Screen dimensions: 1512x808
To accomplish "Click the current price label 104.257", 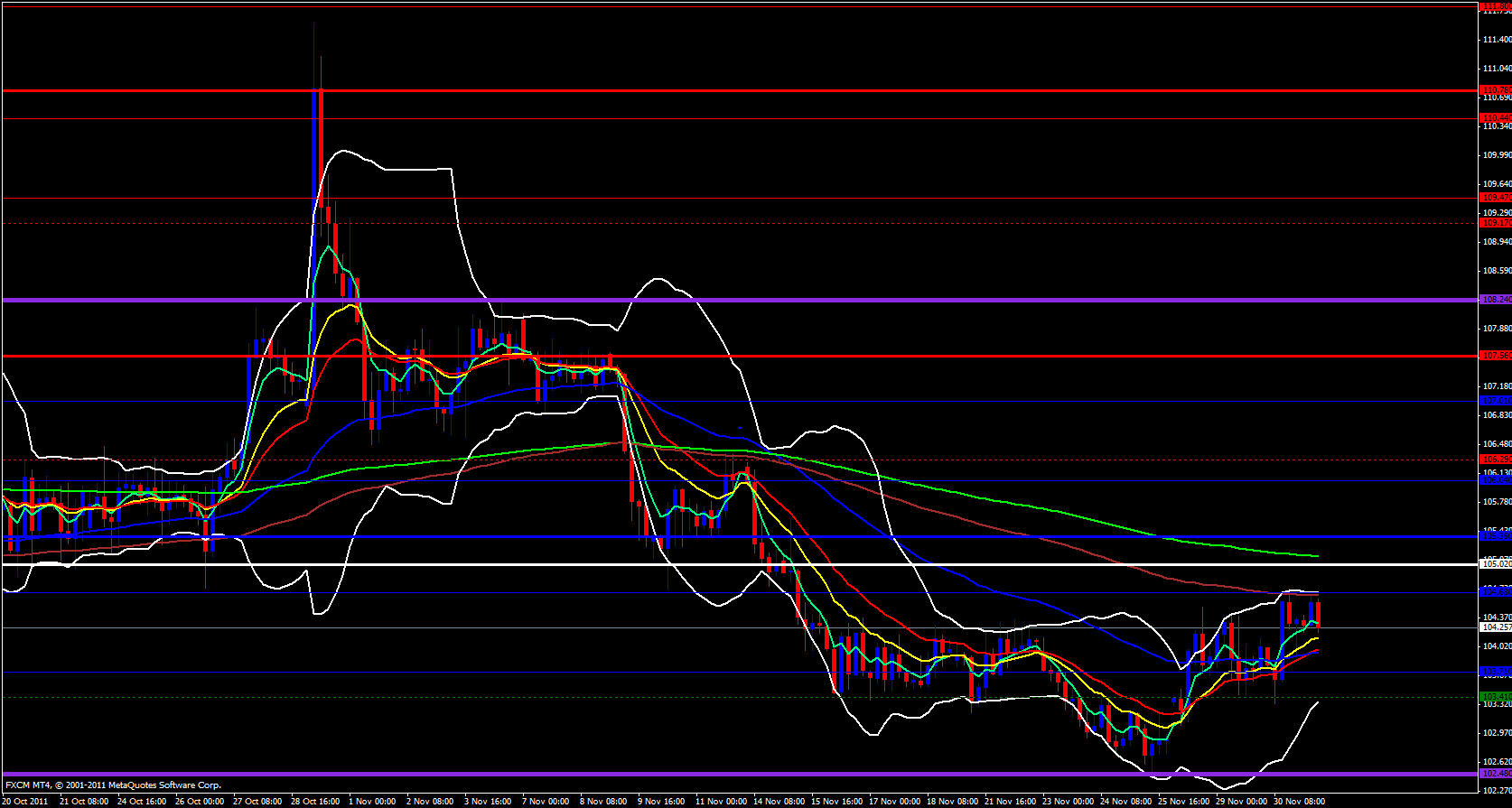I will tap(1496, 627).
